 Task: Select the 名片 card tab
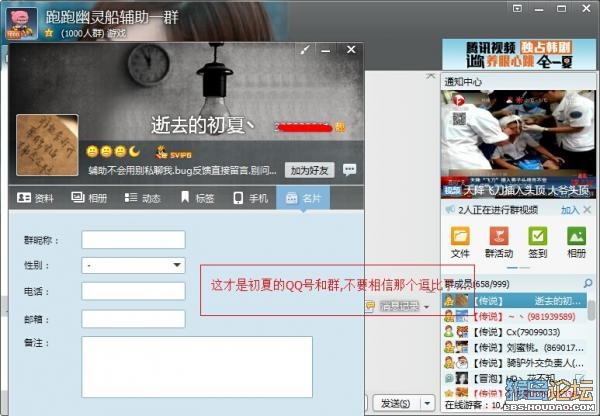(303, 198)
